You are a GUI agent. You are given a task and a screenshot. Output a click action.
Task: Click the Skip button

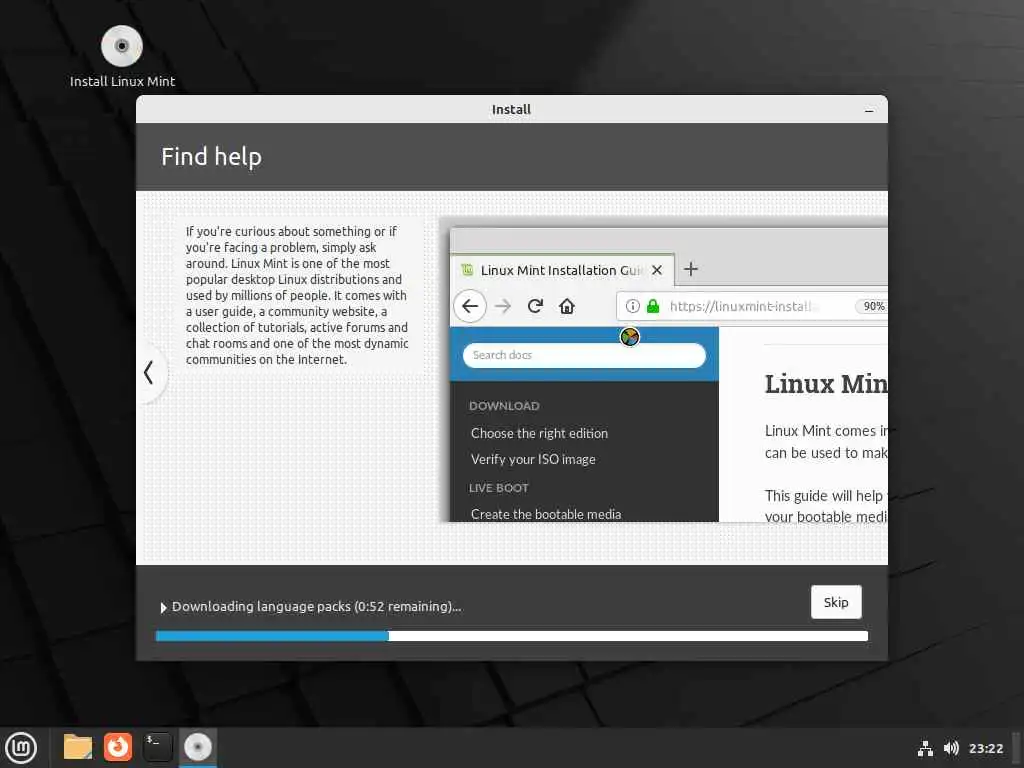[835, 602]
